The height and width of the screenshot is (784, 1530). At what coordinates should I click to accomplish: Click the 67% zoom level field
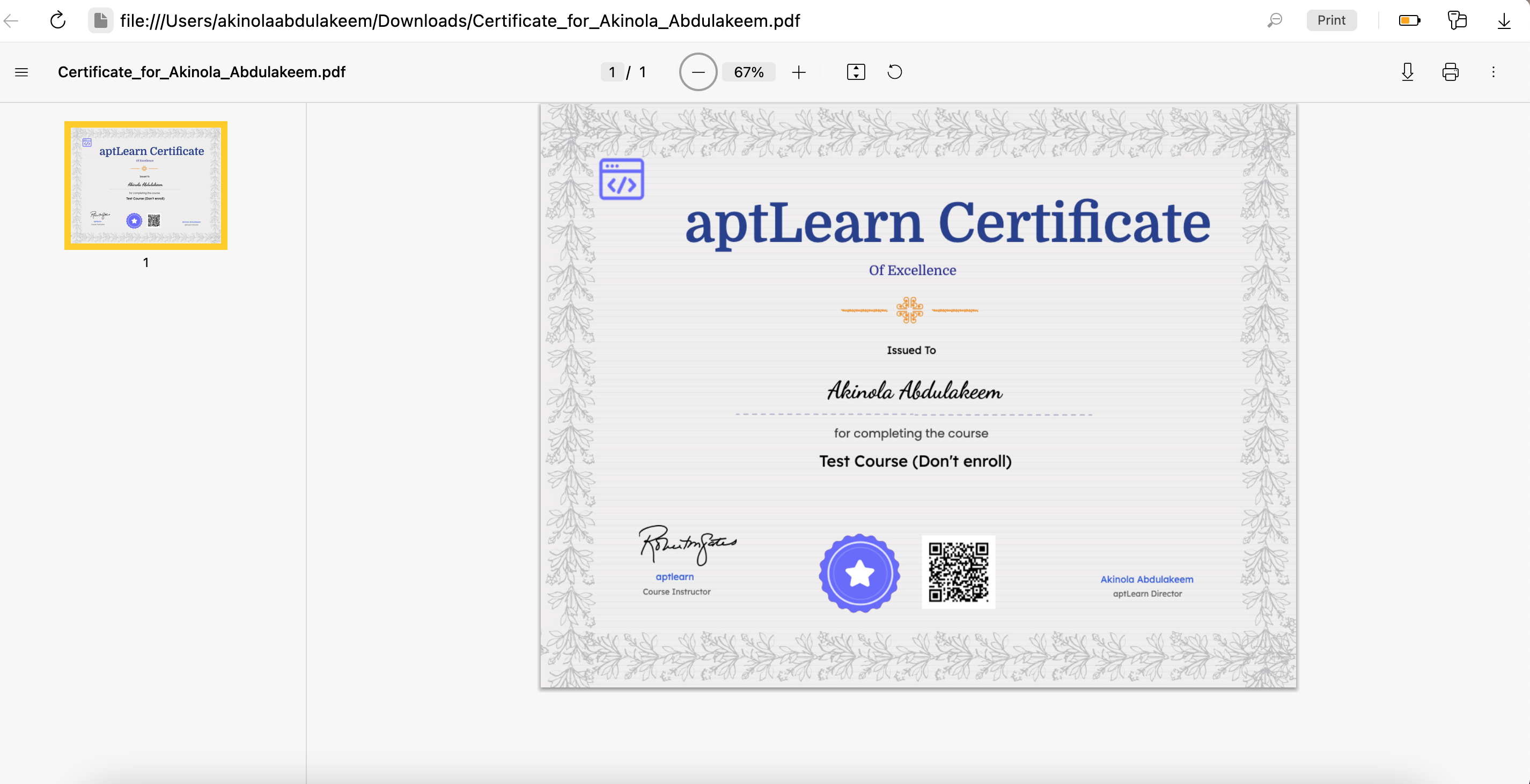click(x=748, y=72)
